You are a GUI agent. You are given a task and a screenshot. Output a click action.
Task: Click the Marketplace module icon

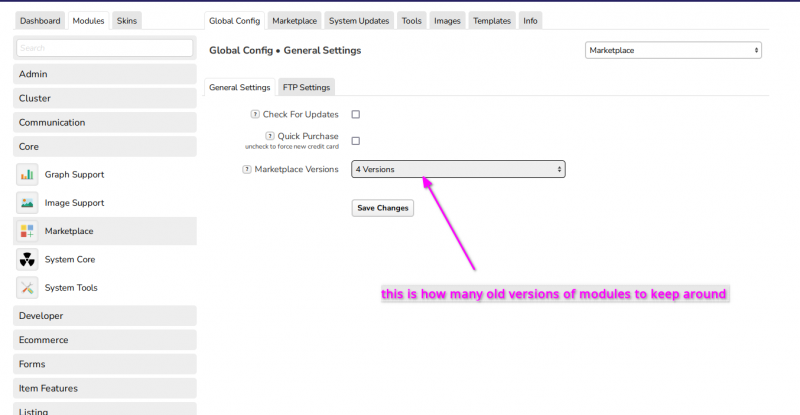point(27,231)
